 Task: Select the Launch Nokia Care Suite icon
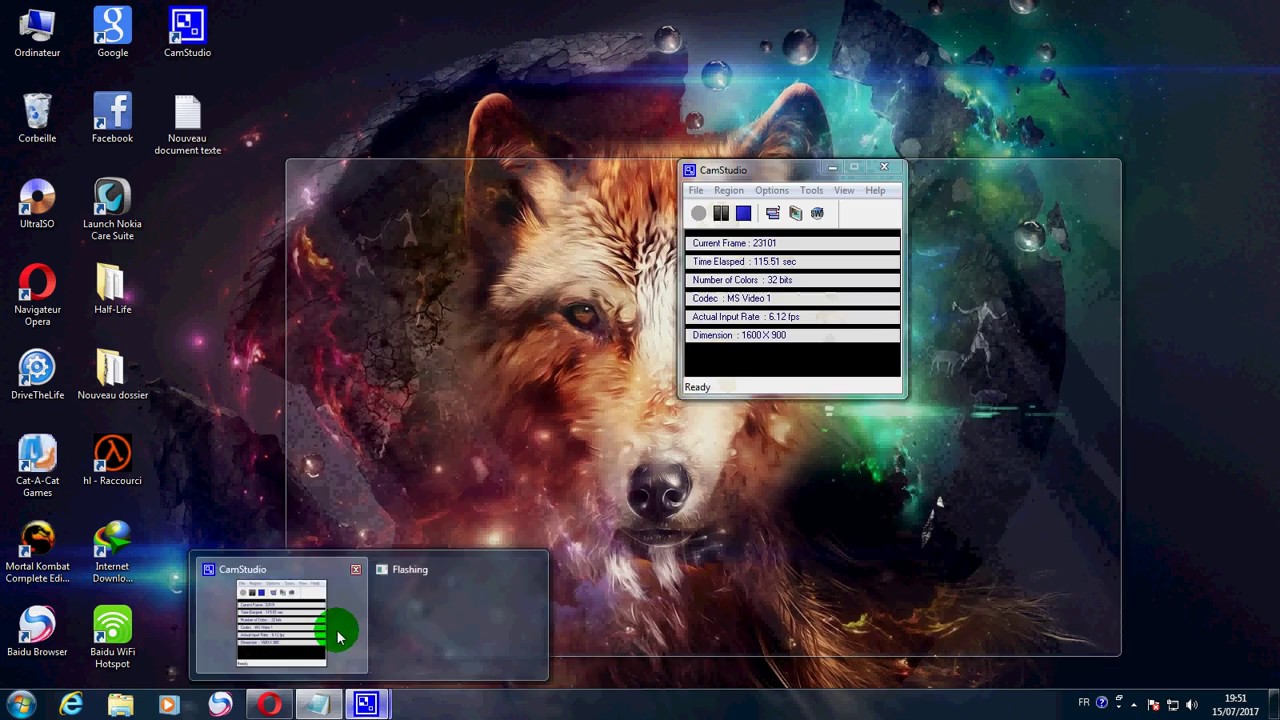(112, 210)
